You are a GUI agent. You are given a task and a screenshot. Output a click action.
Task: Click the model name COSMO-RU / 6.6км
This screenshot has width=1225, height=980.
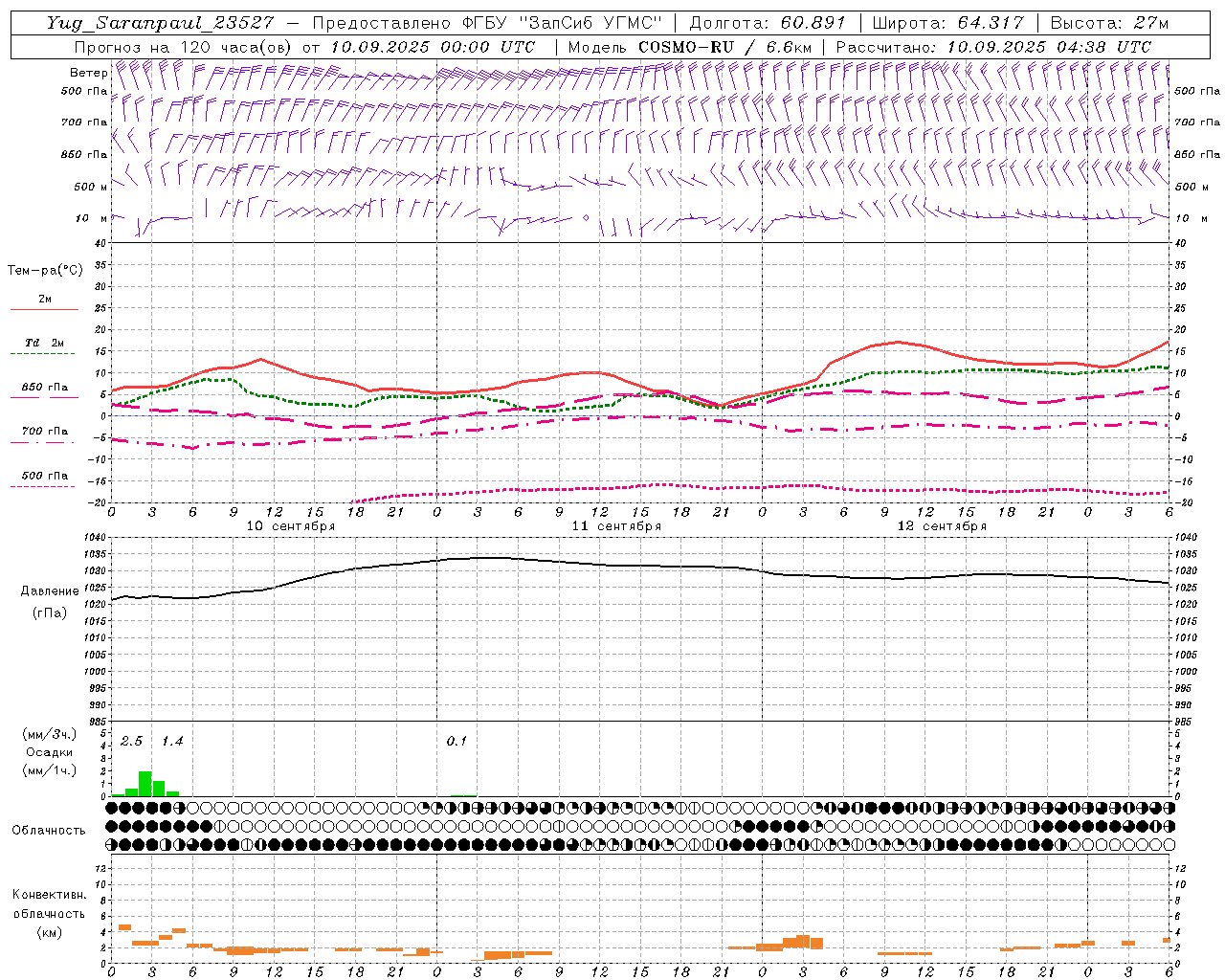point(724,47)
